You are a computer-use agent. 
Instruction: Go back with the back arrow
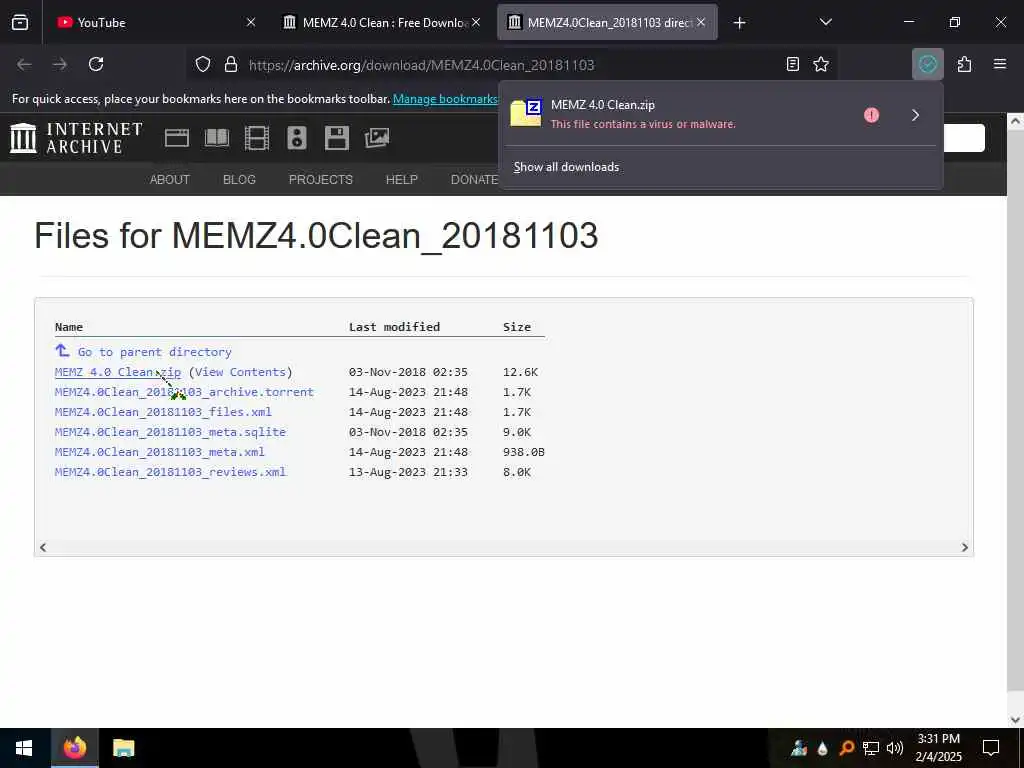(x=24, y=64)
